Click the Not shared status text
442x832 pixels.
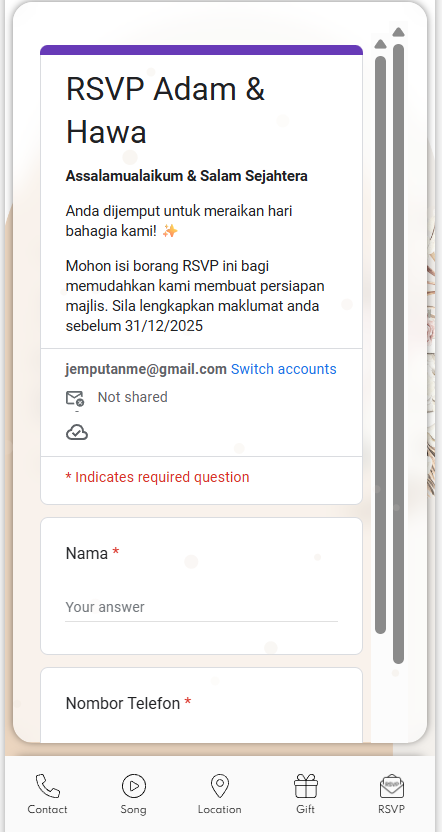[x=133, y=397]
